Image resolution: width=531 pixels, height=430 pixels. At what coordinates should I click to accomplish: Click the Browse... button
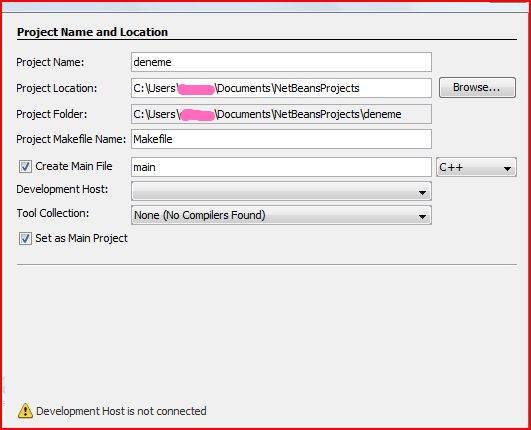(477, 88)
